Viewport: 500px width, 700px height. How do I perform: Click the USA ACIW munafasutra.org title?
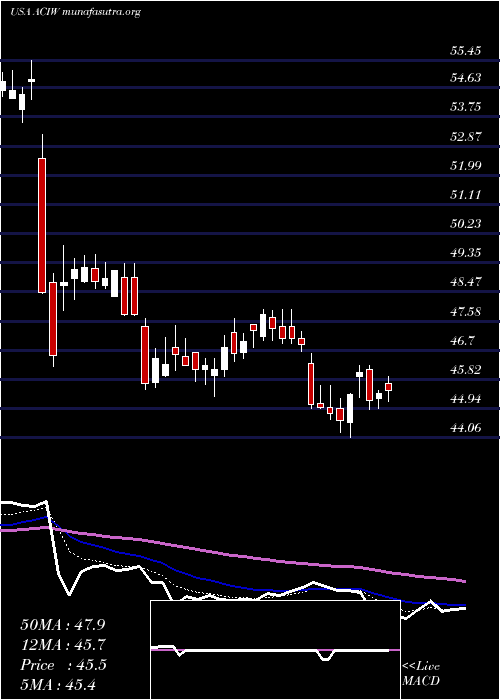point(75,12)
